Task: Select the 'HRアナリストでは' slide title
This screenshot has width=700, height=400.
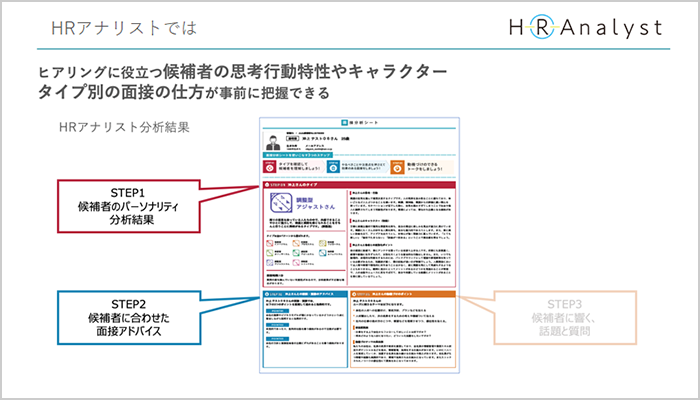Action: [124, 28]
